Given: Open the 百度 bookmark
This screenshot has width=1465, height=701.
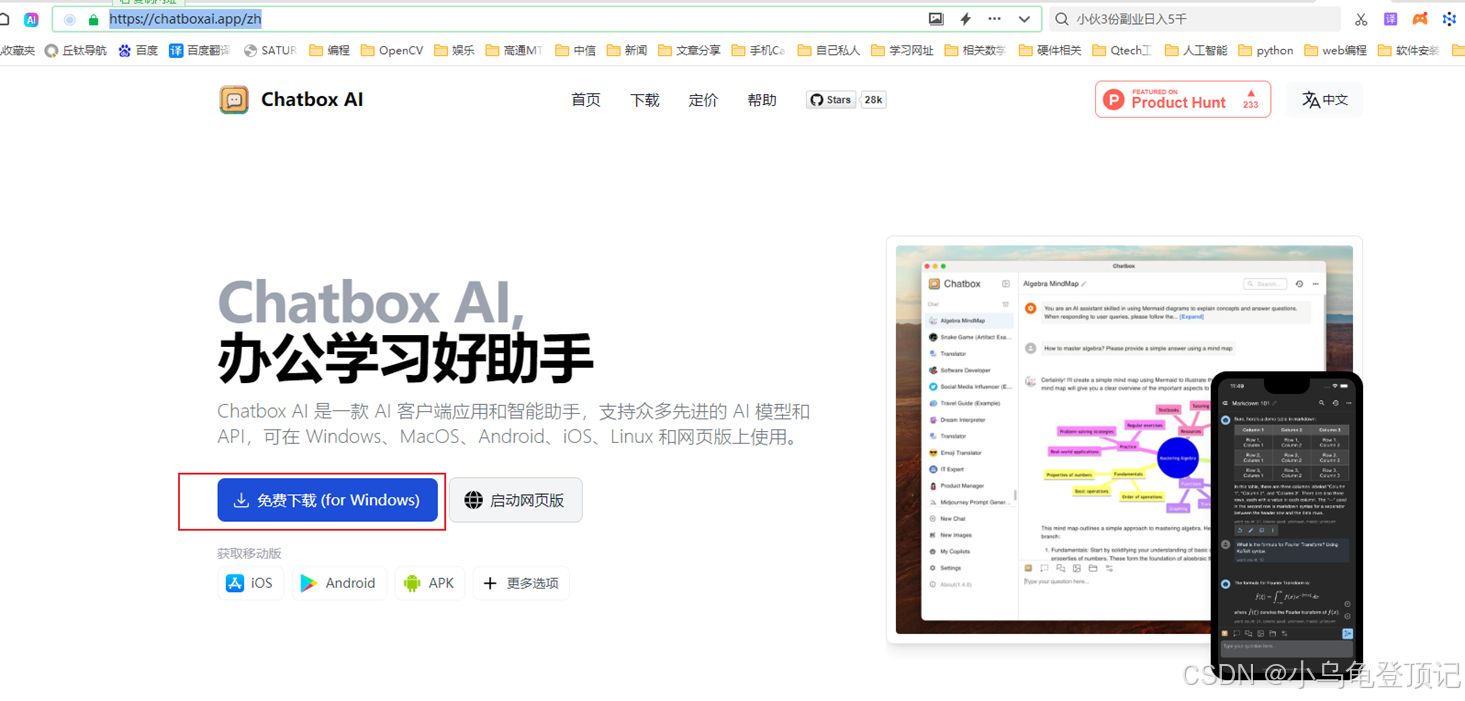Looking at the screenshot, I should tap(138, 50).
